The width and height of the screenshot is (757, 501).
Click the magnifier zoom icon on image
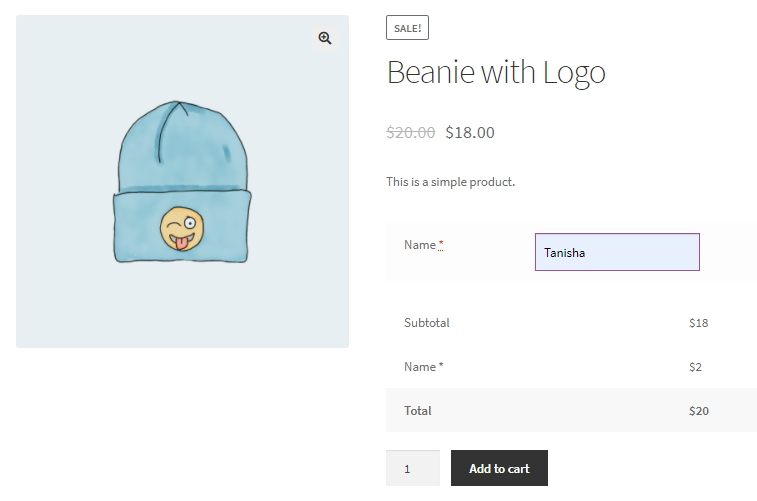coord(325,38)
